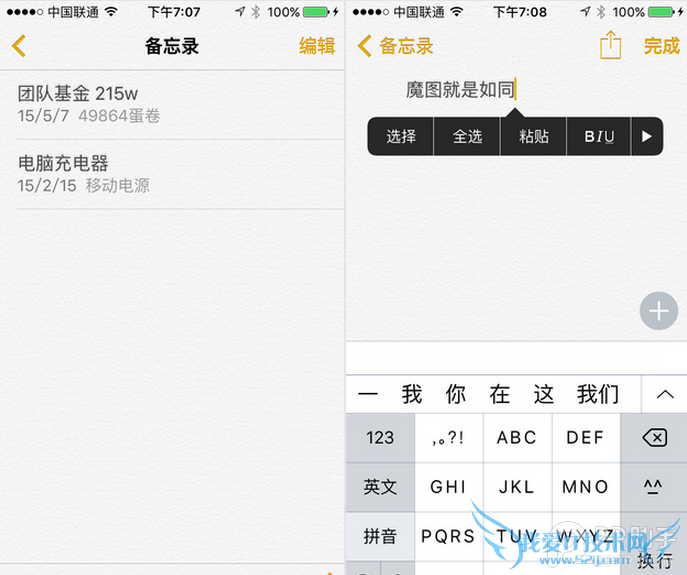The image size is (687, 575).
Task: Tap the GHI key
Action: (449, 487)
